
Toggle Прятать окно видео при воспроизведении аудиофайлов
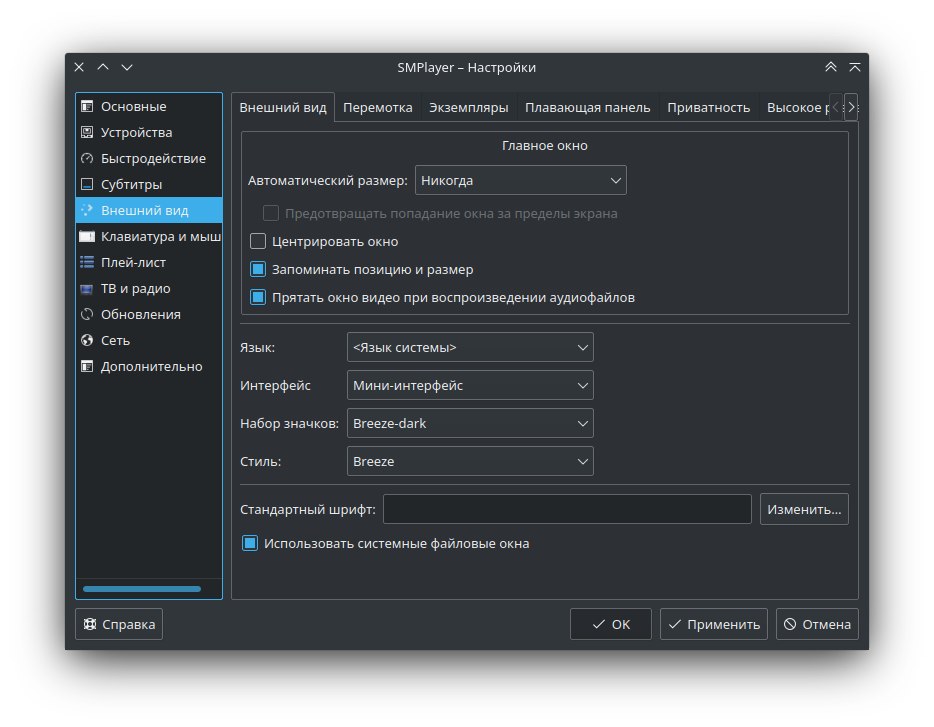point(258,297)
